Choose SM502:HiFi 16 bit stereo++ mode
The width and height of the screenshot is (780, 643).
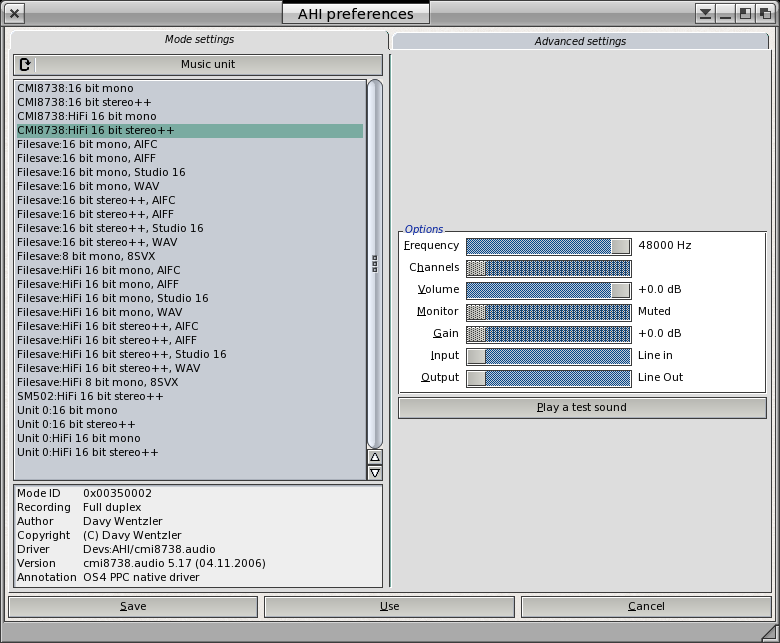click(x=90, y=397)
